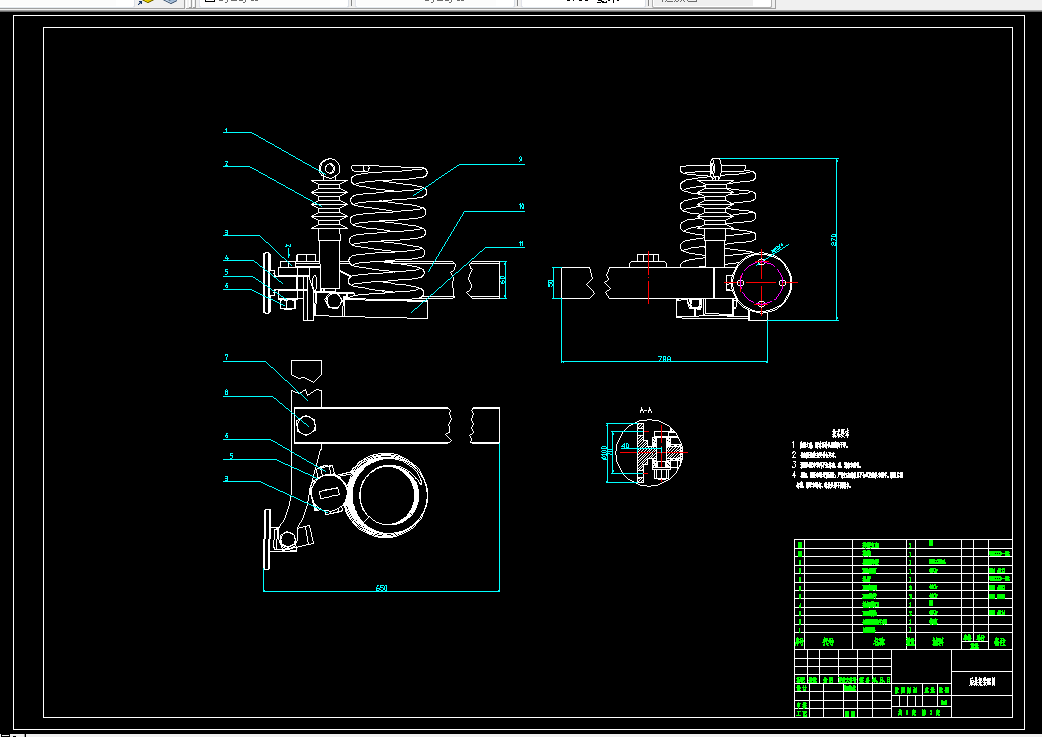Click the drawing title cell in title block
Image resolution: width=1042 pixels, height=737 pixels.
982,683
